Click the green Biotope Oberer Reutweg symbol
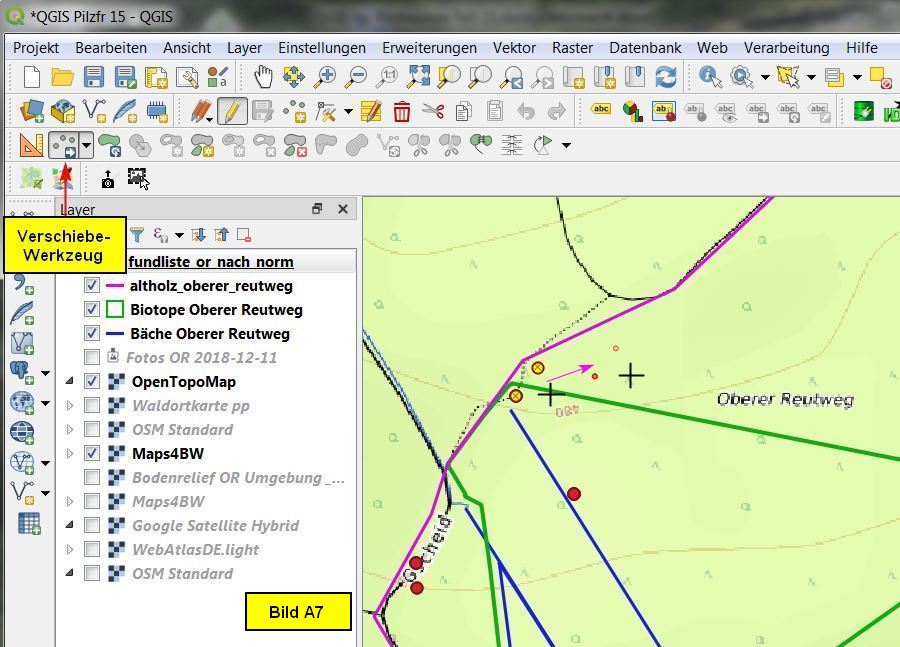 tap(115, 310)
